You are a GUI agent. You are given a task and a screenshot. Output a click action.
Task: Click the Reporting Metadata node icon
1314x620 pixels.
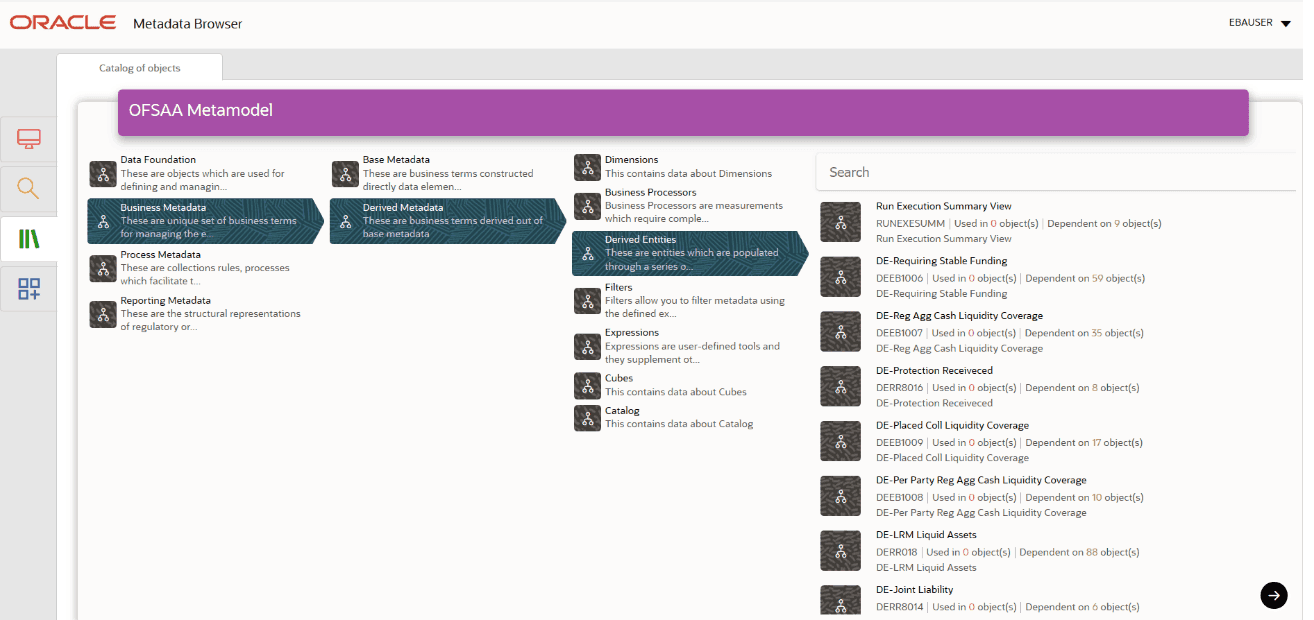(x=103, y=314)
